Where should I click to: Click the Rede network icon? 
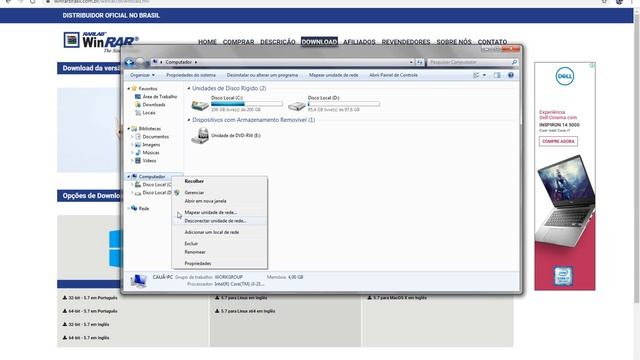(x=134, y=208)
